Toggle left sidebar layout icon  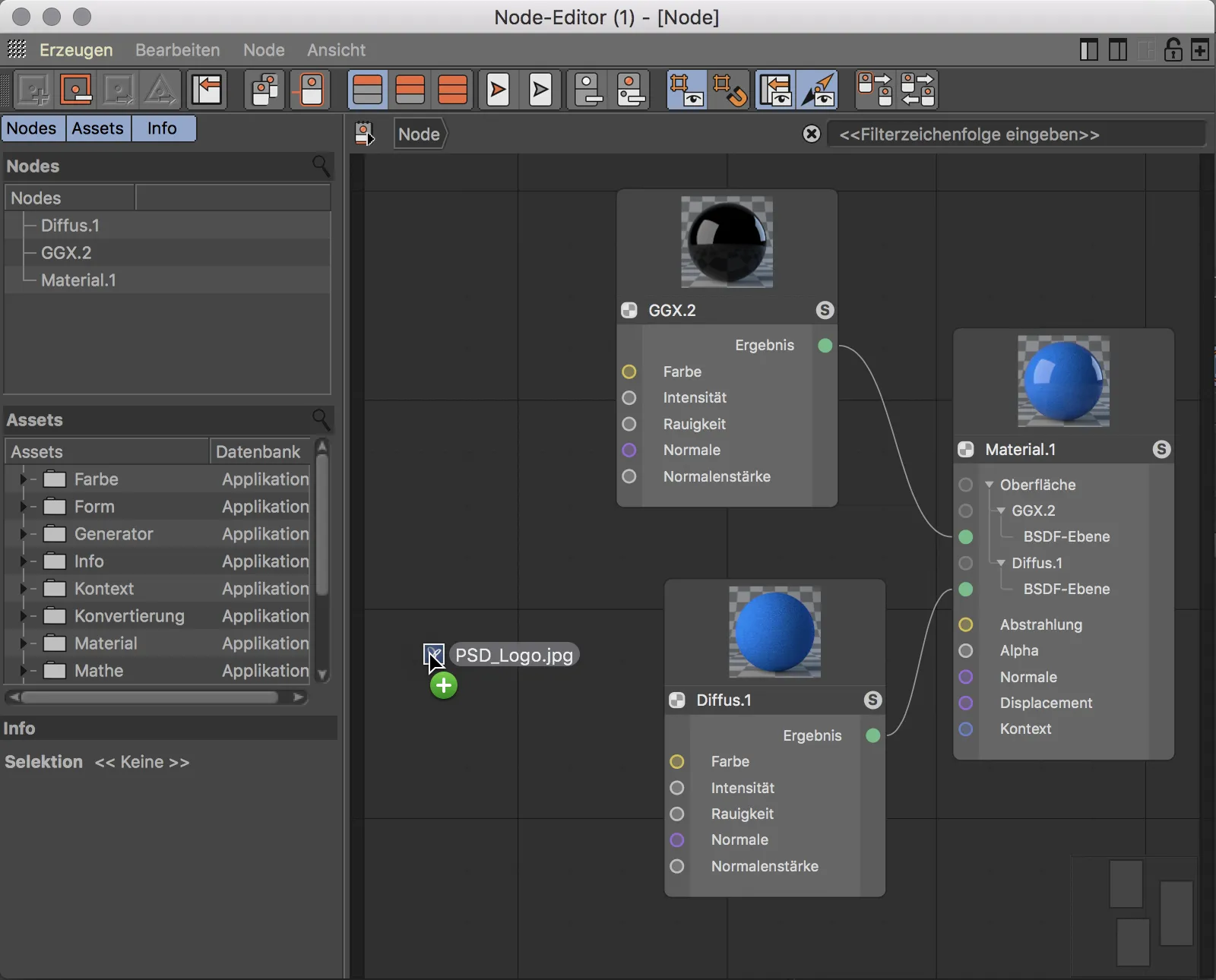(1088, 50)
